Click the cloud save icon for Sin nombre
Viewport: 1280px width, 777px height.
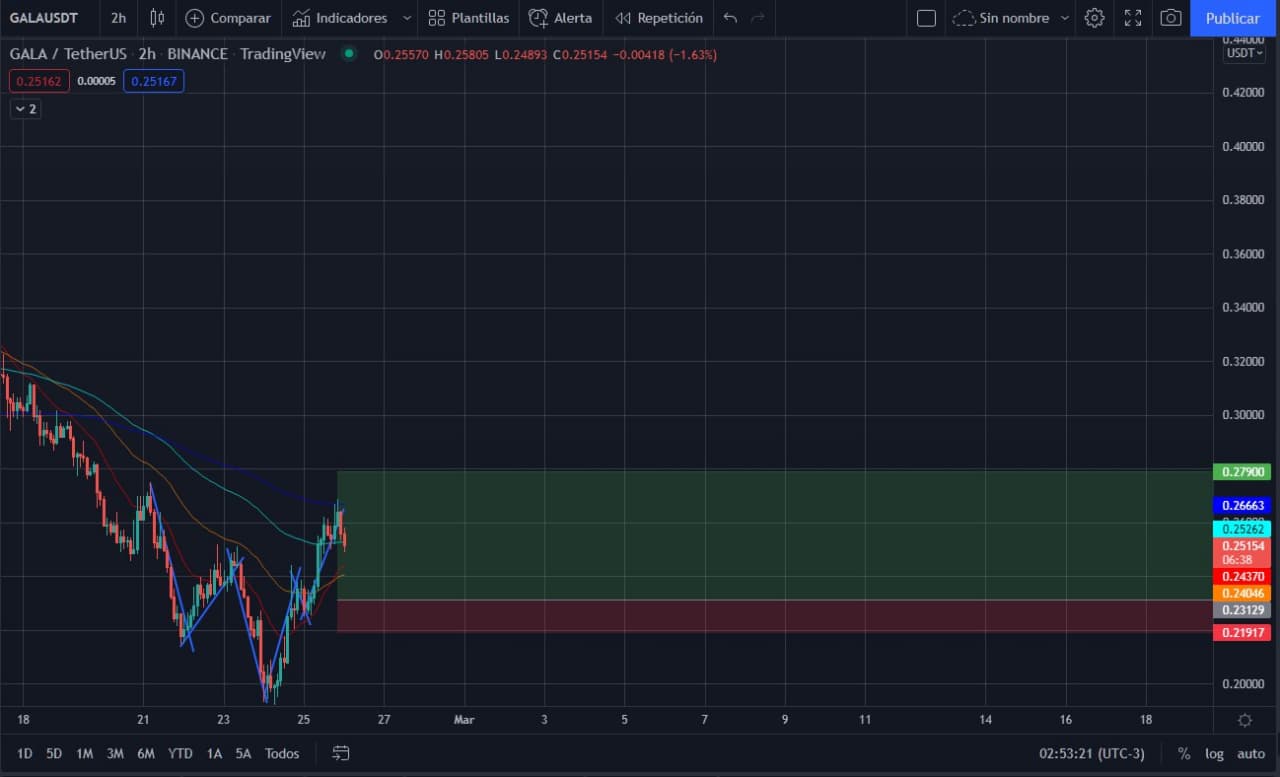click(x=963, y=18)
